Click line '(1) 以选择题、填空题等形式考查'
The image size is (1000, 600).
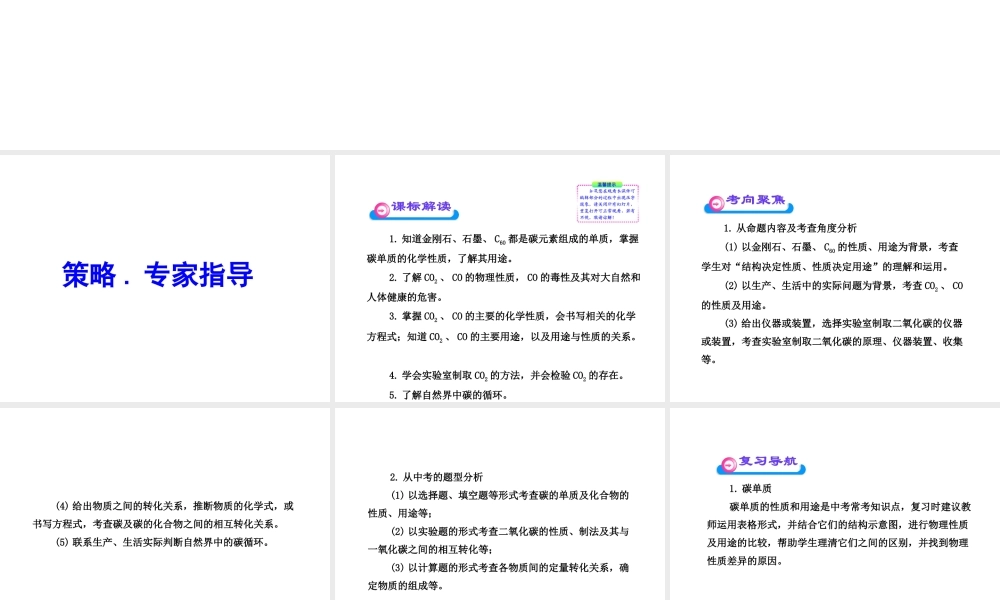(510, 495)
